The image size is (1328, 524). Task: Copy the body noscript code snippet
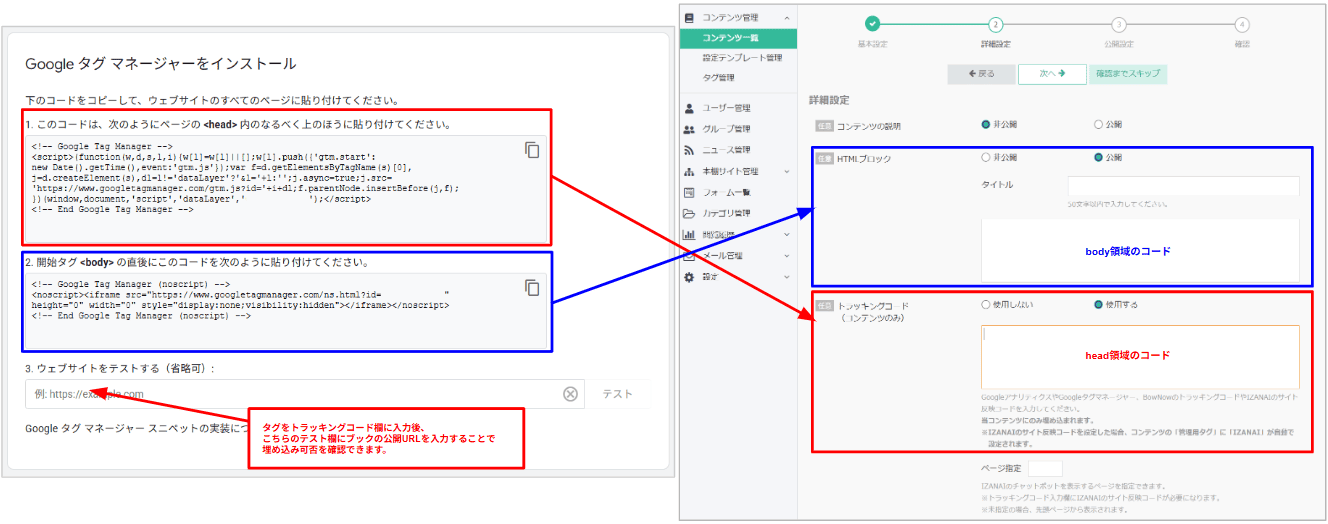pos(532,288)
